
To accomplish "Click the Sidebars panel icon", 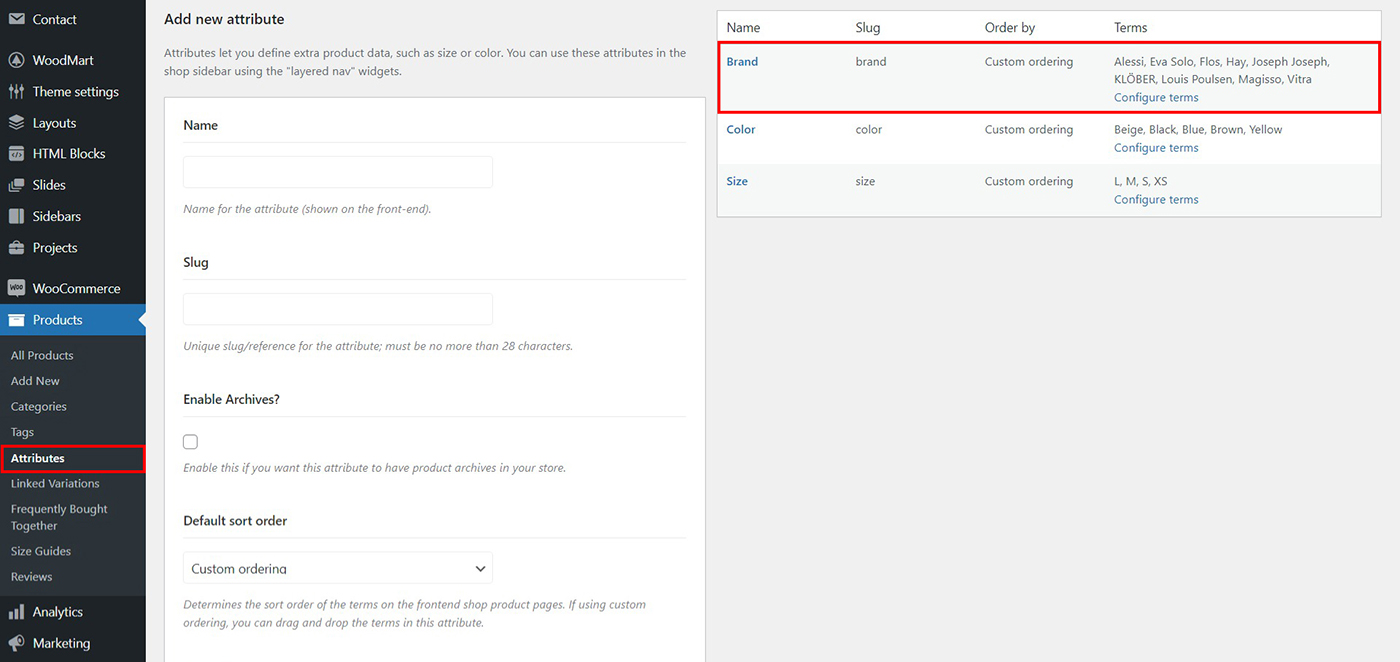I will (x=16, y=216).
